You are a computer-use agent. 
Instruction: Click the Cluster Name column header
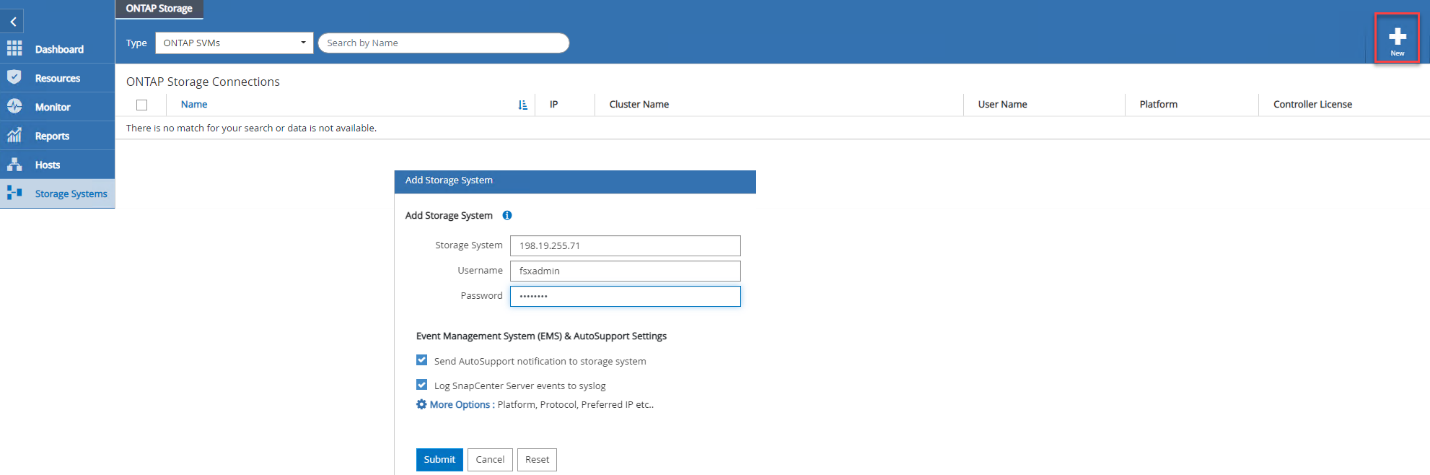pyautogui.click(x=639, y=104)
